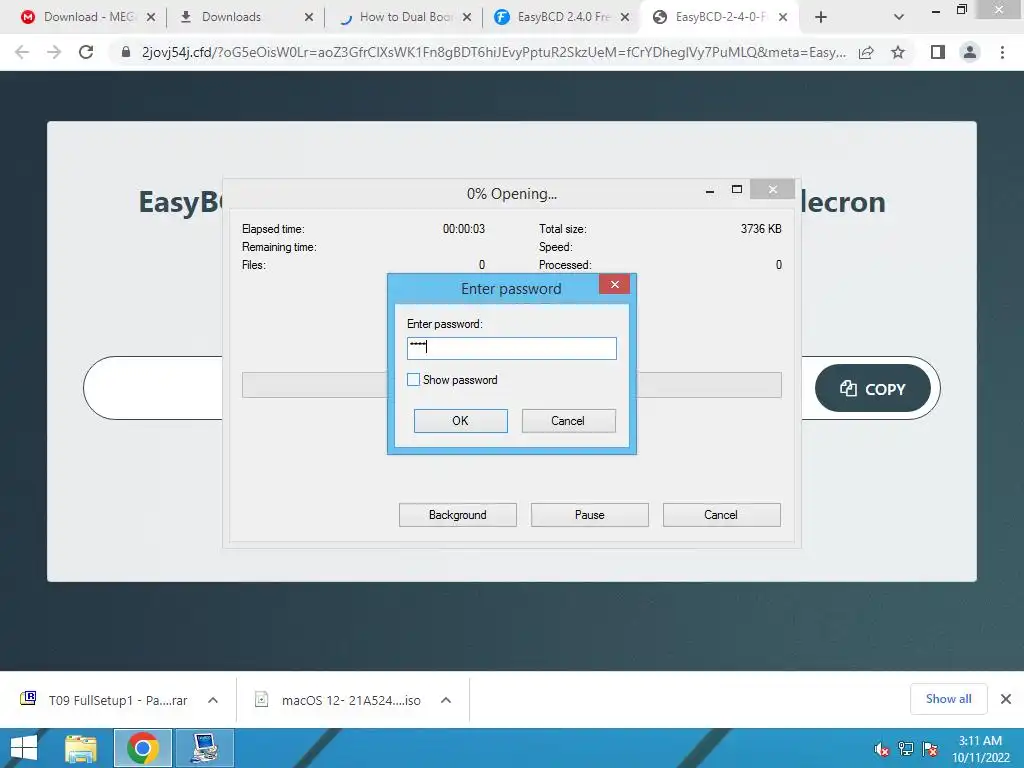Viewport: 1024px width, 768px height.
Task: Go forward in browser history
Action: click(54, 52)
